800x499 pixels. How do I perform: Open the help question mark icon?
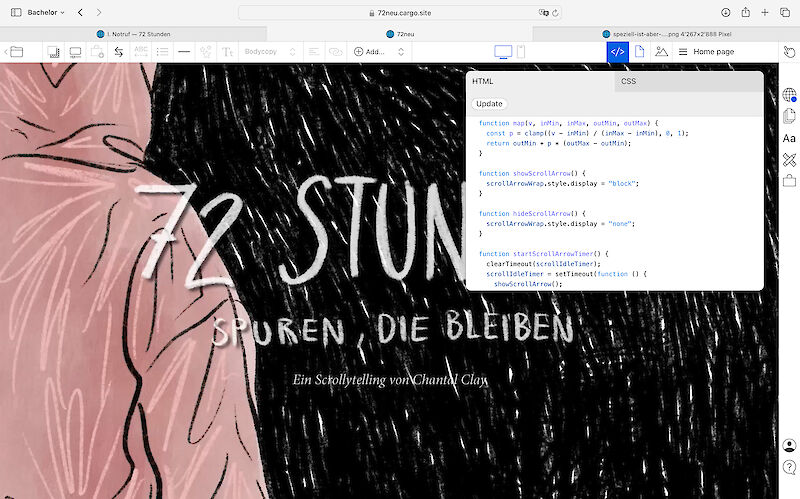point(789,467)
